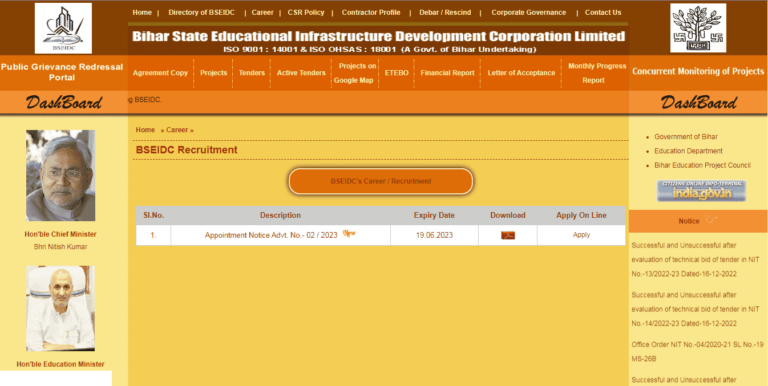Click the Notice section heading
Screen dimensions: 768x386
689,221
